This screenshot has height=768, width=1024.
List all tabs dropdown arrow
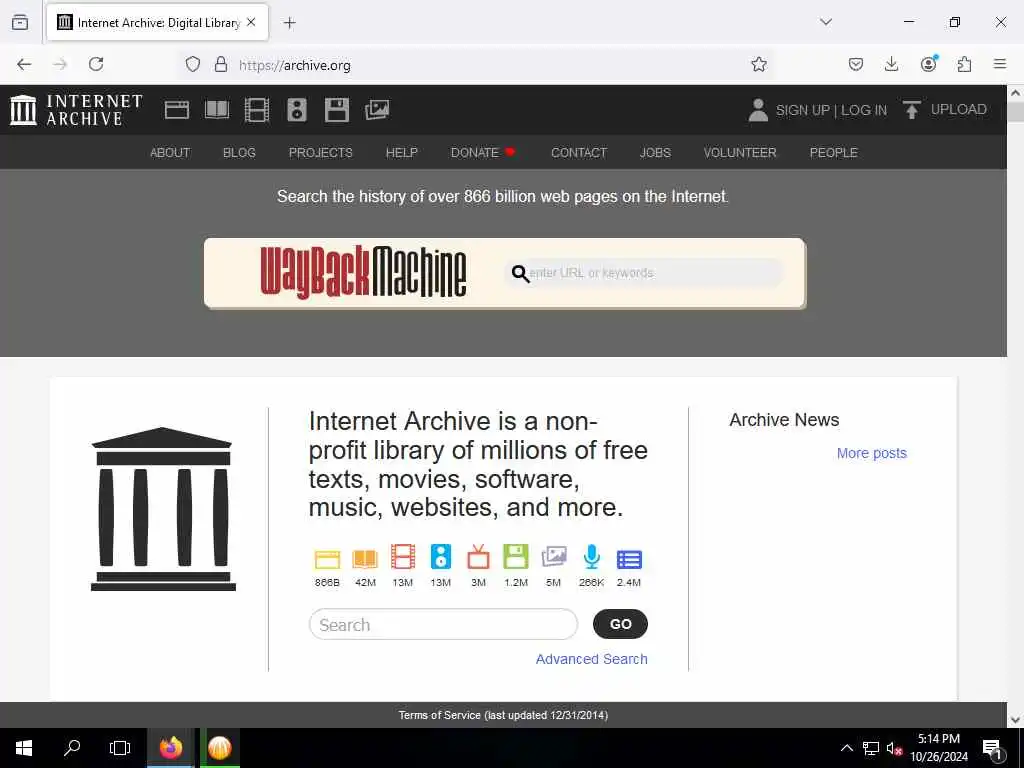(x=826, y=22)
